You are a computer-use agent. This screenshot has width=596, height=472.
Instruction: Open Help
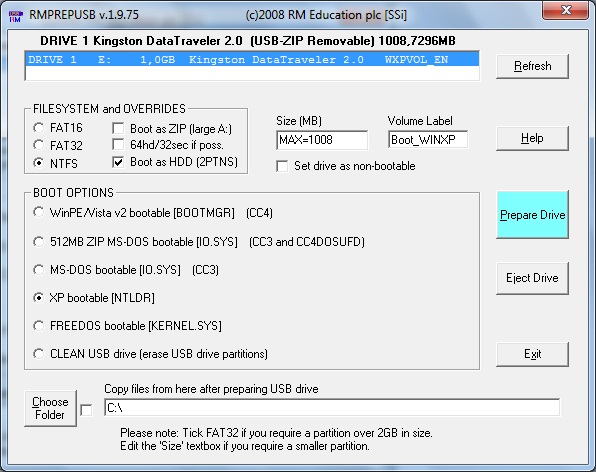click(x=532, y=138)
